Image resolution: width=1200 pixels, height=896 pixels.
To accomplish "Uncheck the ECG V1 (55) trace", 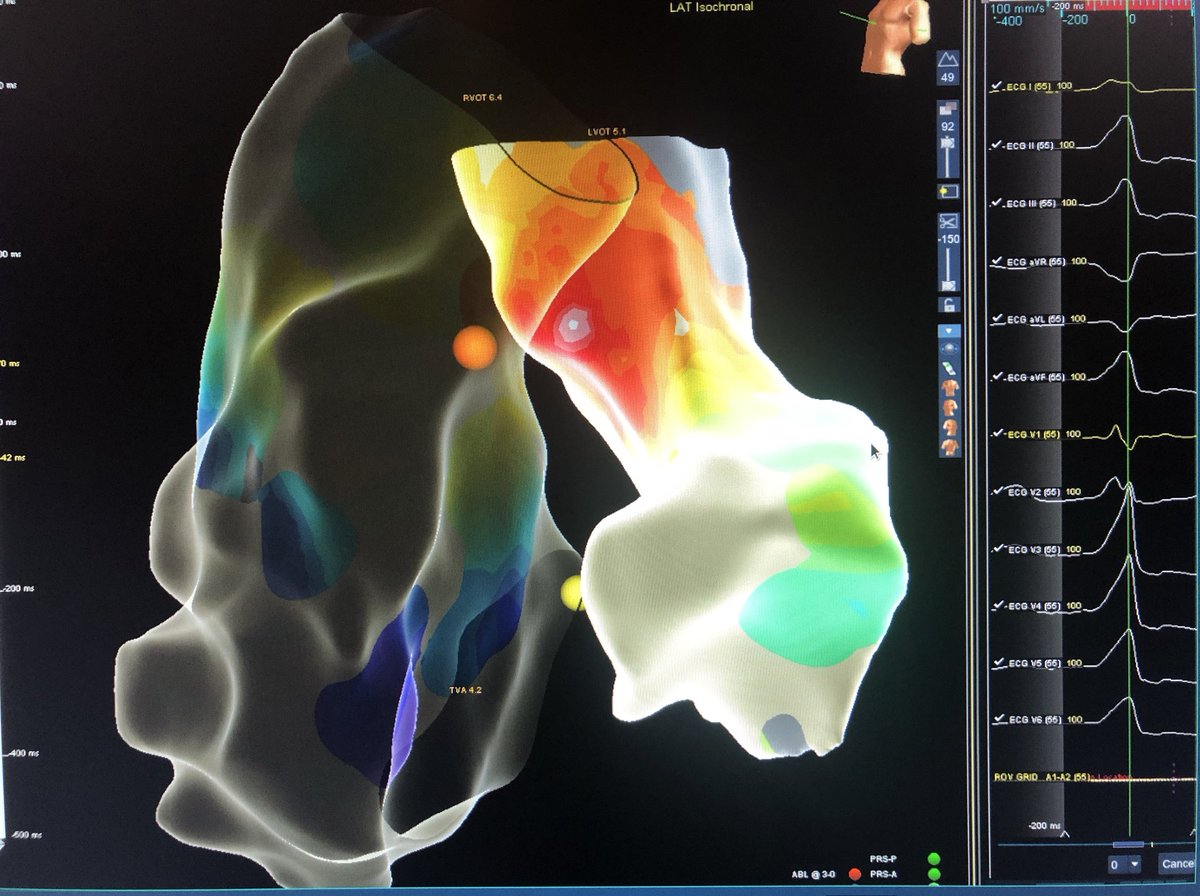I will [x=997, y=433].
